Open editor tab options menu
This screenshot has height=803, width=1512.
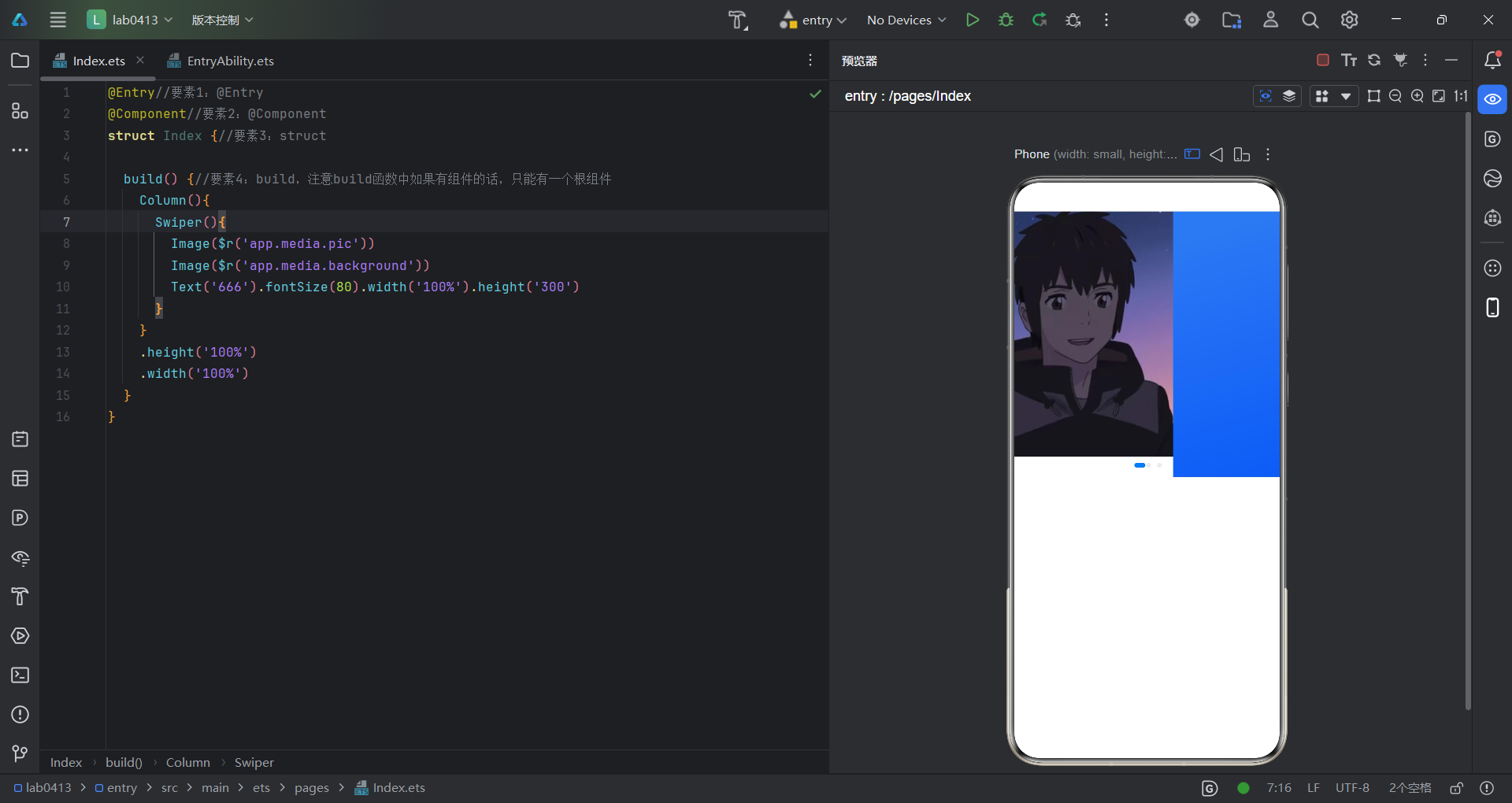[810, 60]
